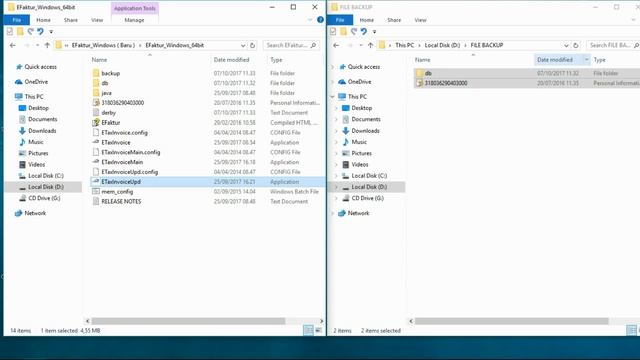The image size is (640, 360).
Task: Select the mem_config batch file
Action: point(117,191)
